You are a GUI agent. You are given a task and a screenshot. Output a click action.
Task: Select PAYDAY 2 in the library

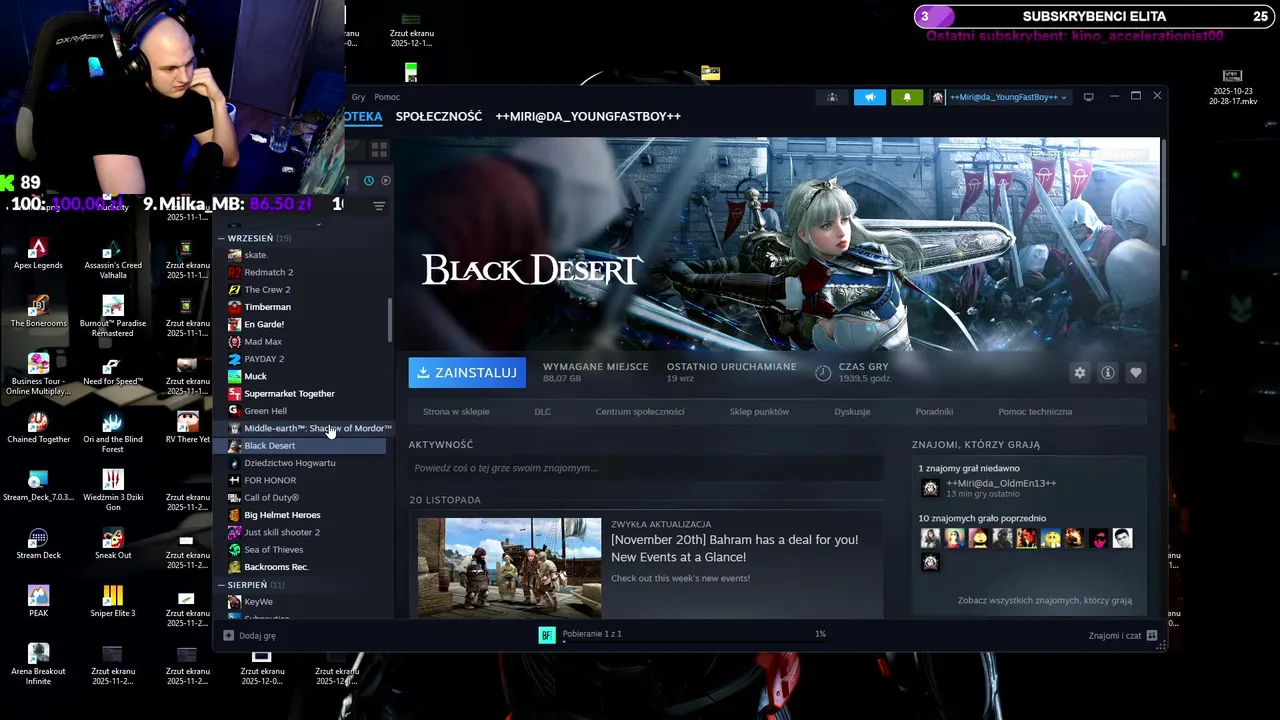264,359
